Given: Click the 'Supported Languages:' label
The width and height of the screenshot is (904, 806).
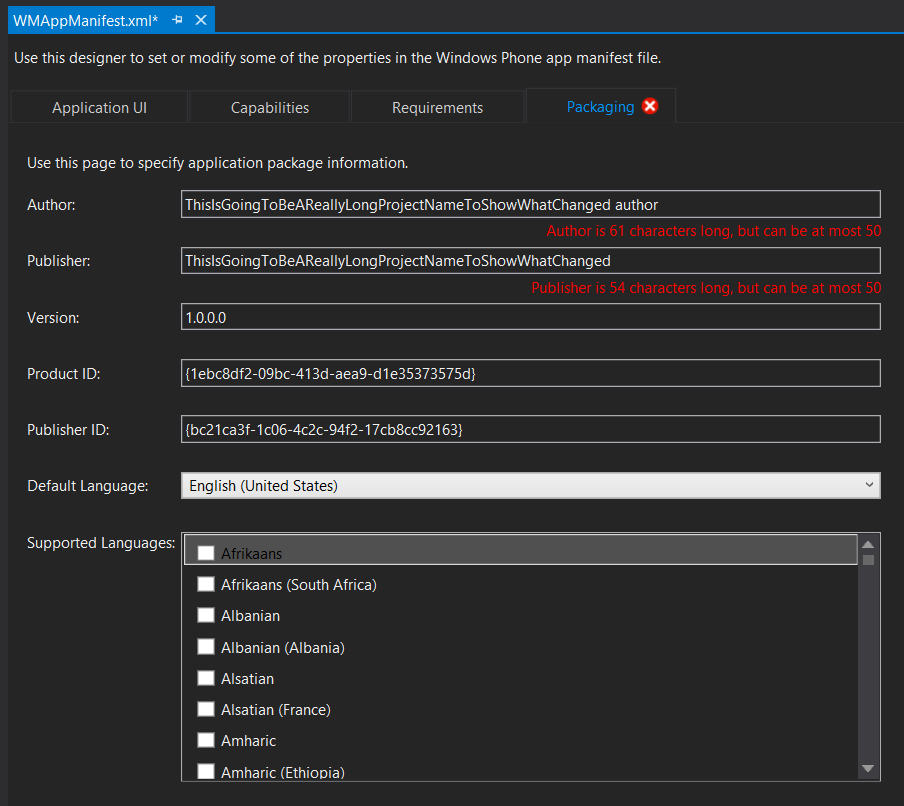Looking at the screenshot, I should click(x=101, y=543).
